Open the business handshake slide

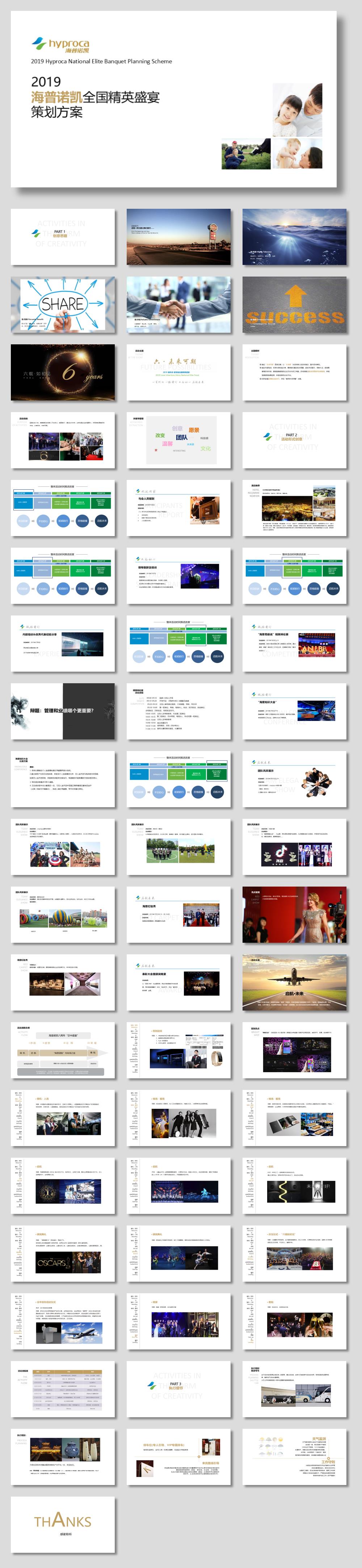pyautogui.click(x=178, y=304)
